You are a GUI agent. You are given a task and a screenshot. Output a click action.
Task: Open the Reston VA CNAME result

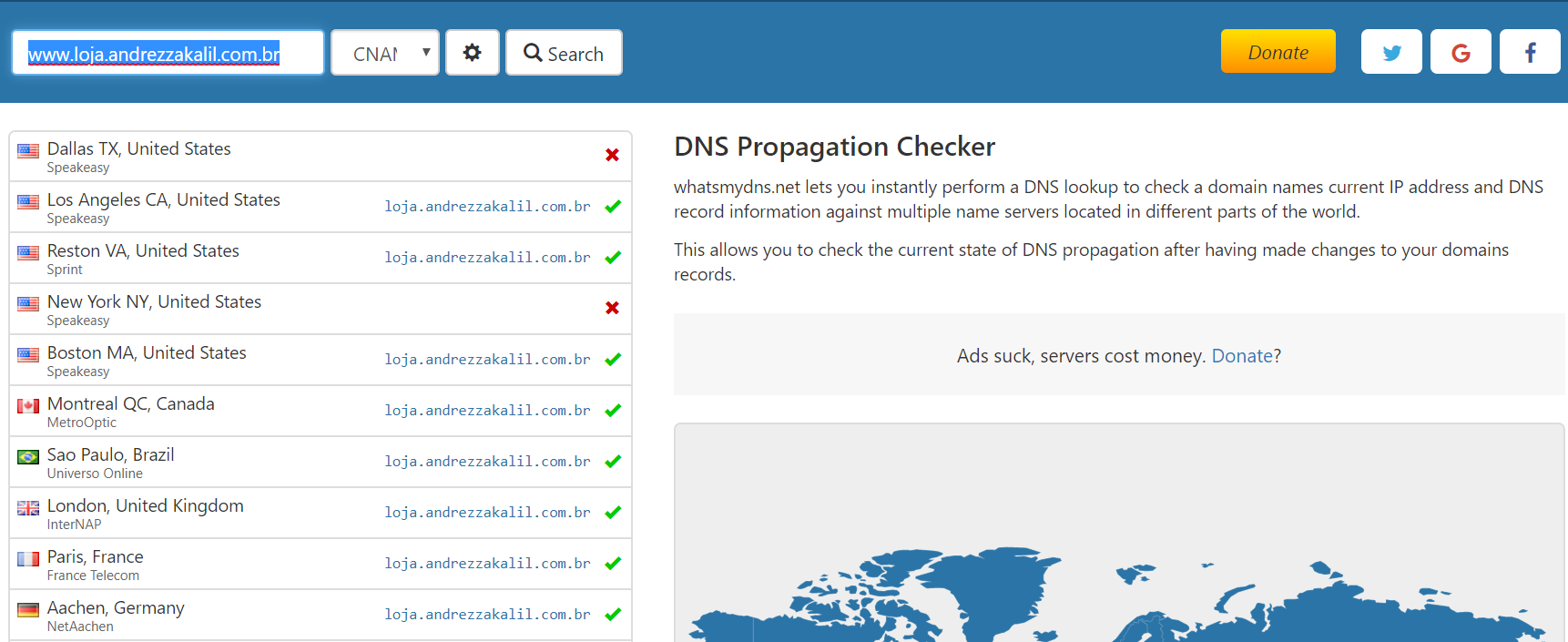point(487,258)
